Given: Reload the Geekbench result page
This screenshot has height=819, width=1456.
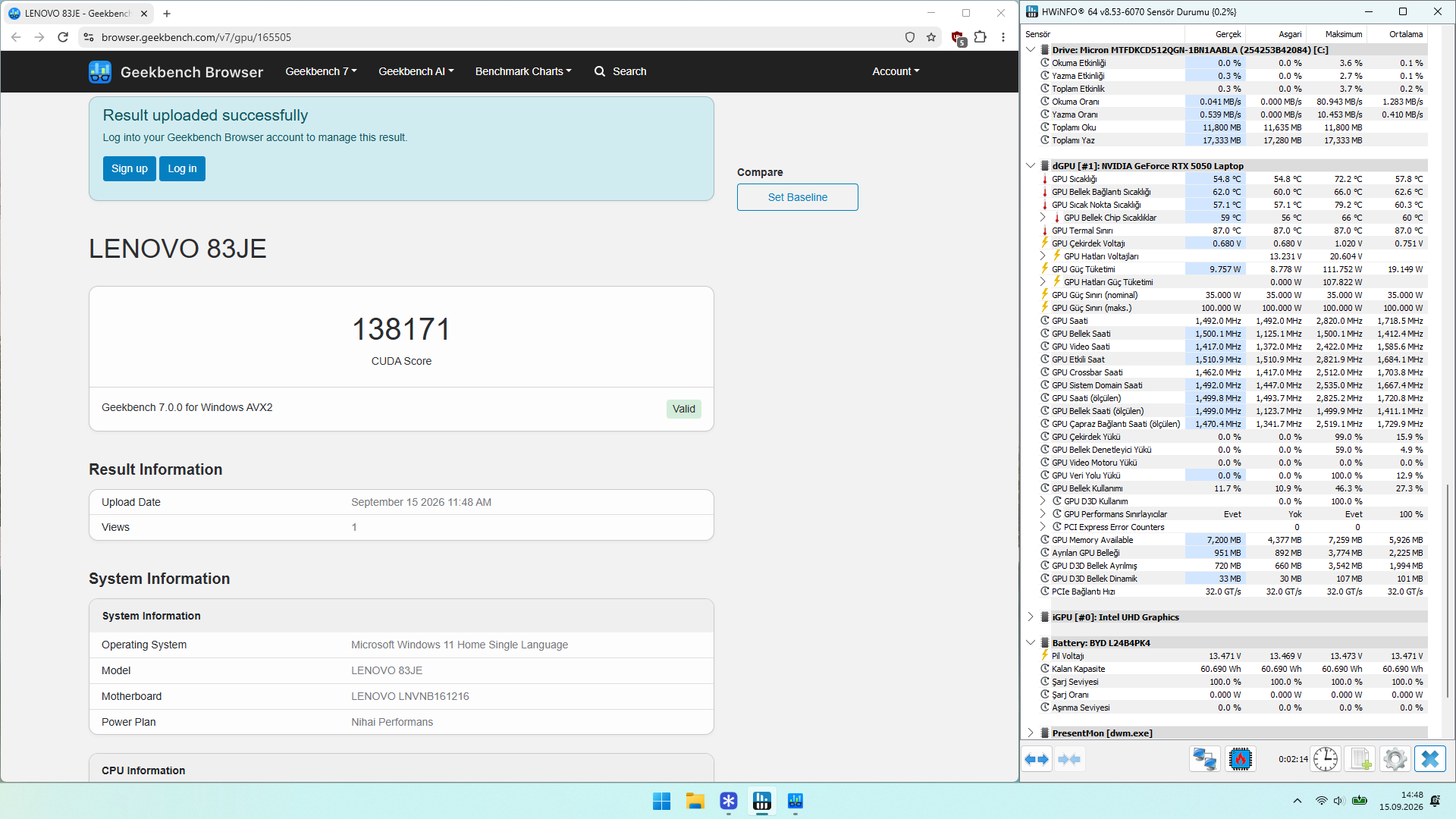Looking at the screenshot, I should (x=64, y=37).
